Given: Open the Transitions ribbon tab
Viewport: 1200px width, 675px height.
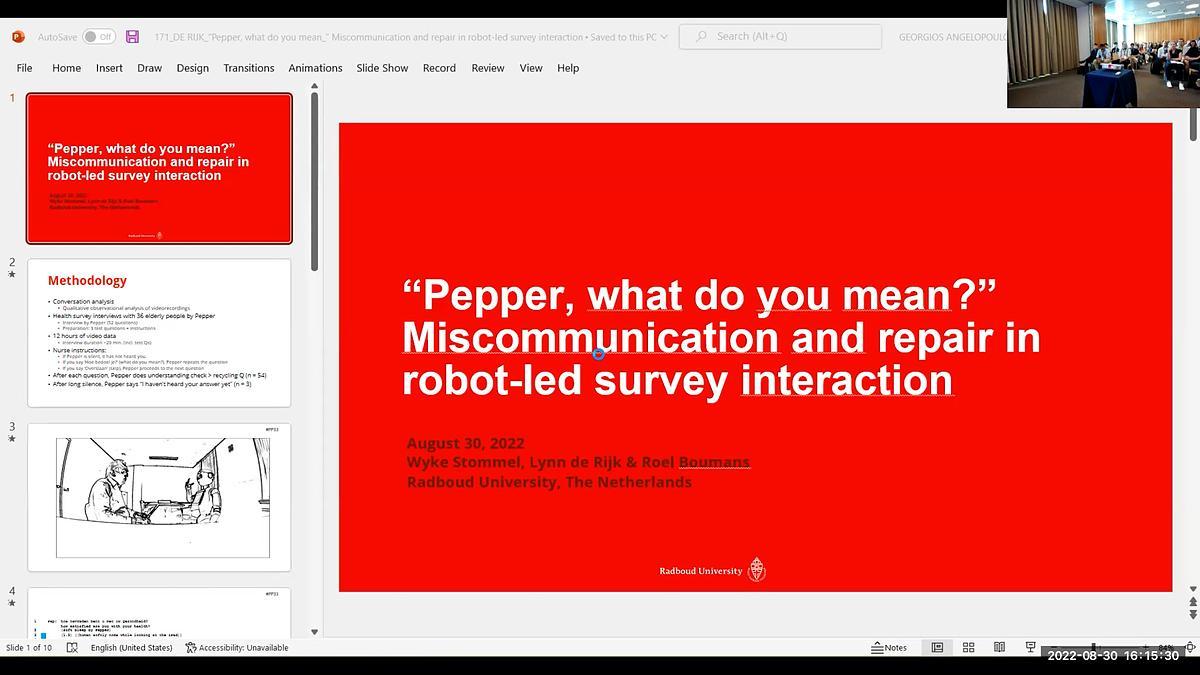Looking at the screenshot, I should pyautogui.click(x=248, y=68).
